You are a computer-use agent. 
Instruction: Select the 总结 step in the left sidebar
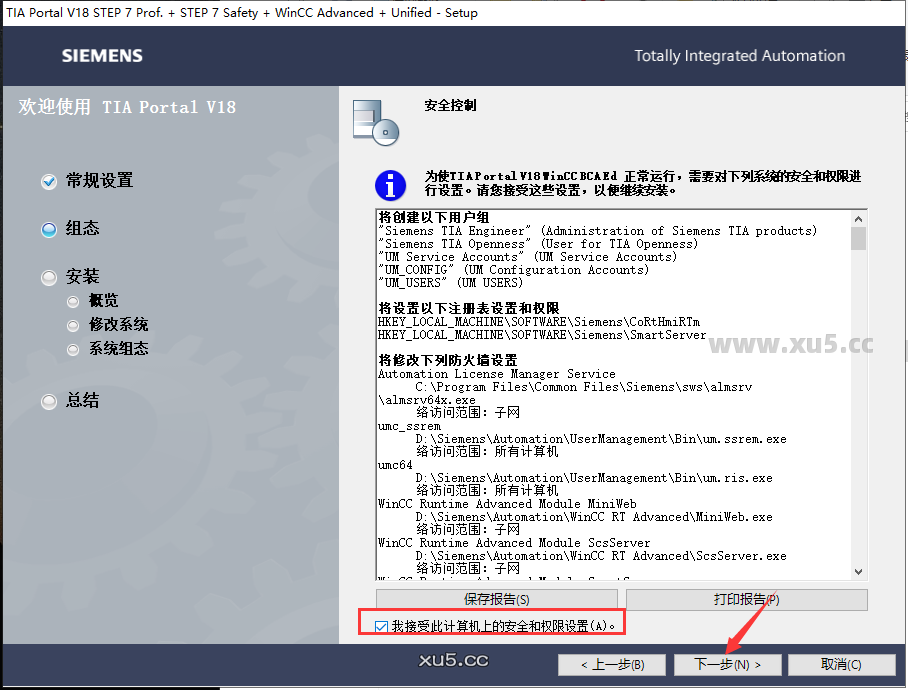click(48, 400)
